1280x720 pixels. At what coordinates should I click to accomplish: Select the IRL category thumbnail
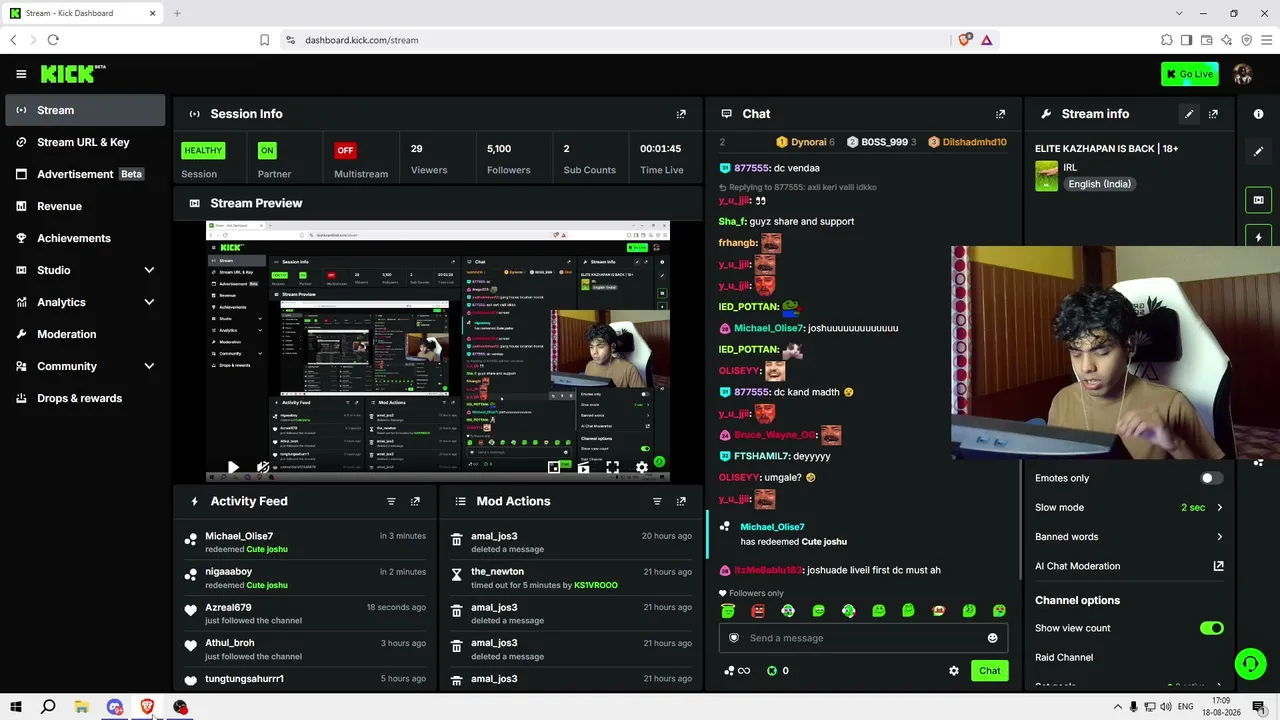(1046, 176)
